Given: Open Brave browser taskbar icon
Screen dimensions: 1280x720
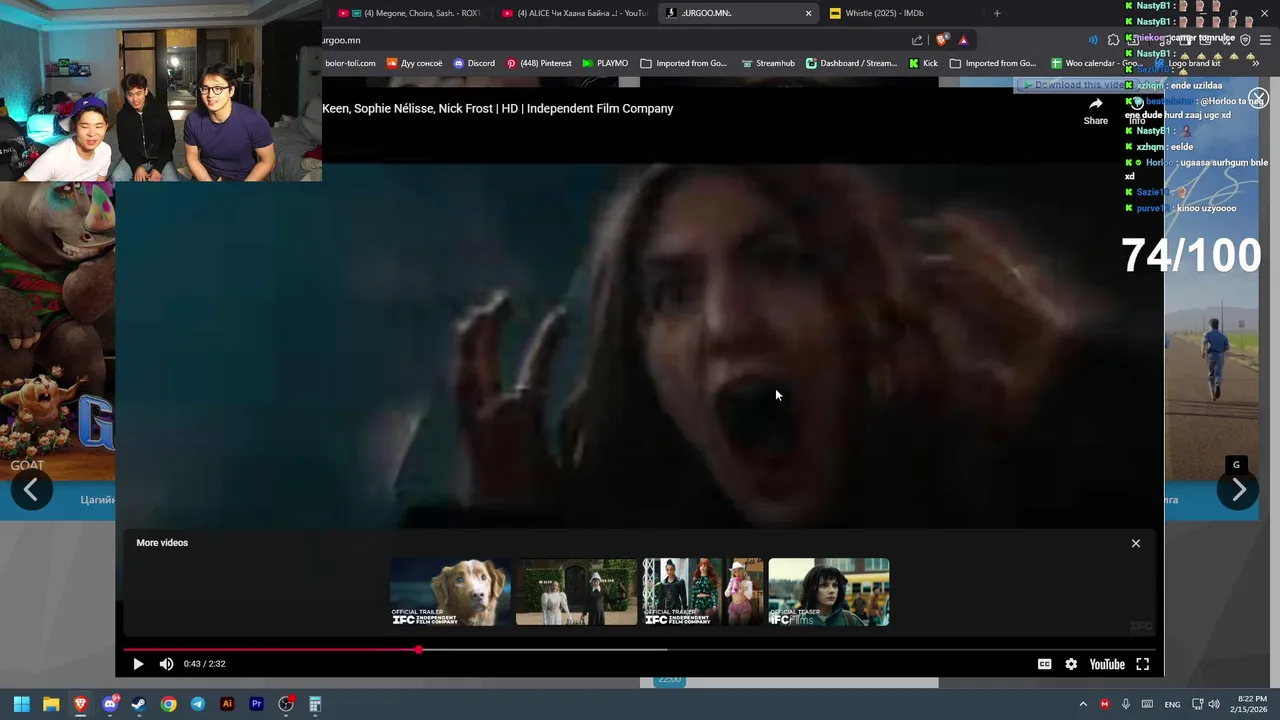Looking at the screenshot, I should [x=80, y=704].
